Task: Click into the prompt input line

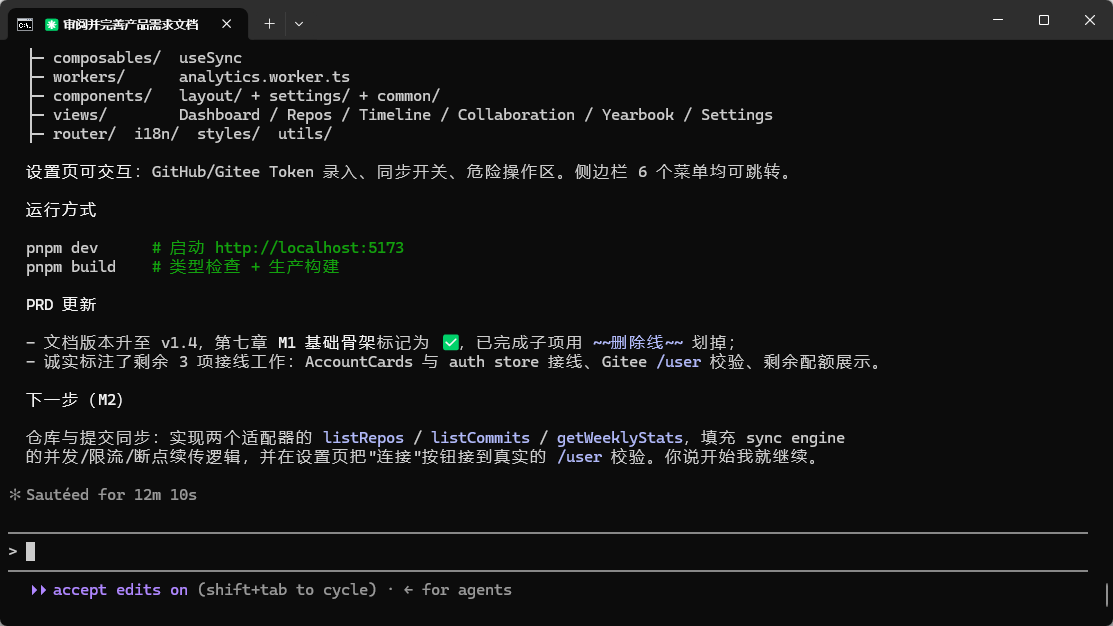Action: [556, 551]
